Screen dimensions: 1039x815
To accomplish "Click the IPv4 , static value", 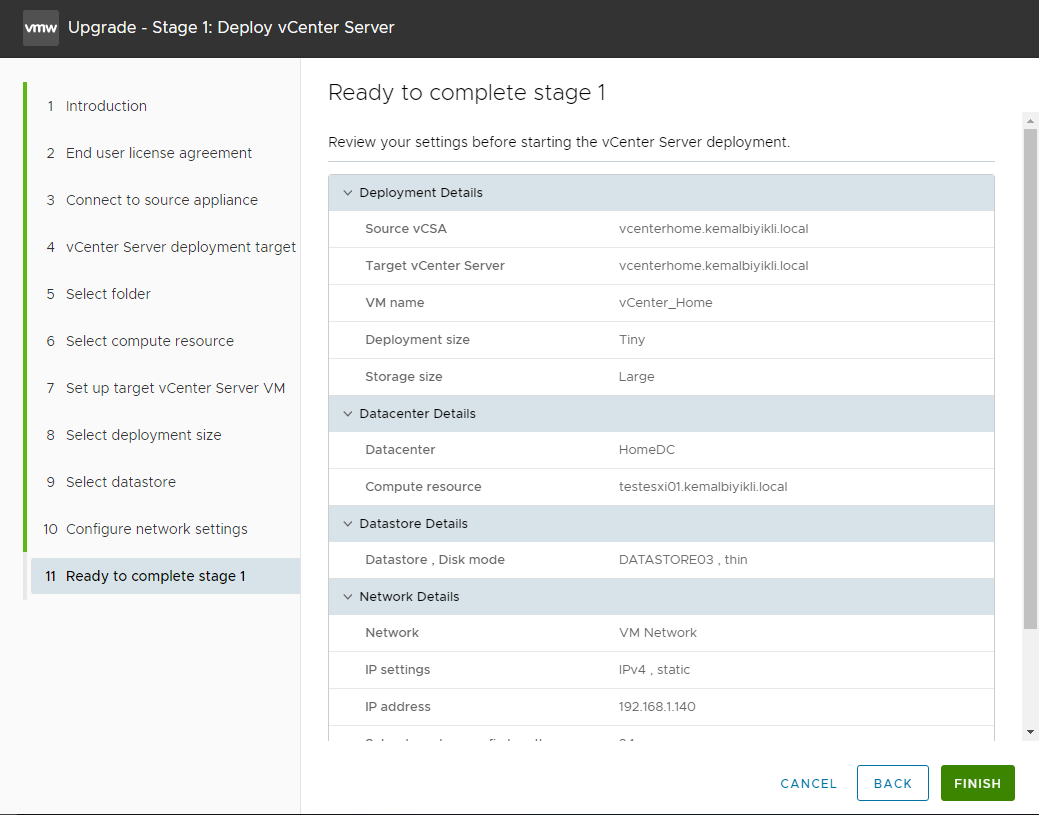I will click(654, 670).
